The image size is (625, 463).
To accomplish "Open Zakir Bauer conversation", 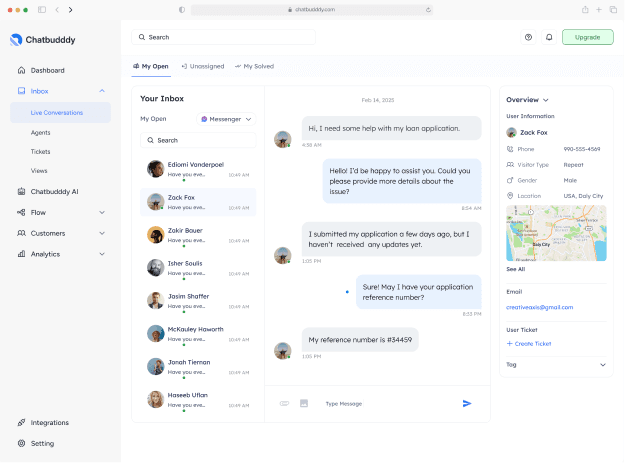I will (198, 235).
